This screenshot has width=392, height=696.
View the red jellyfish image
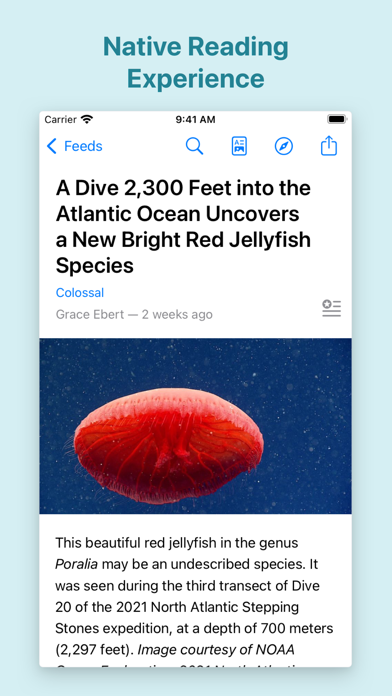pyautogui.click(x=195, y=426)
